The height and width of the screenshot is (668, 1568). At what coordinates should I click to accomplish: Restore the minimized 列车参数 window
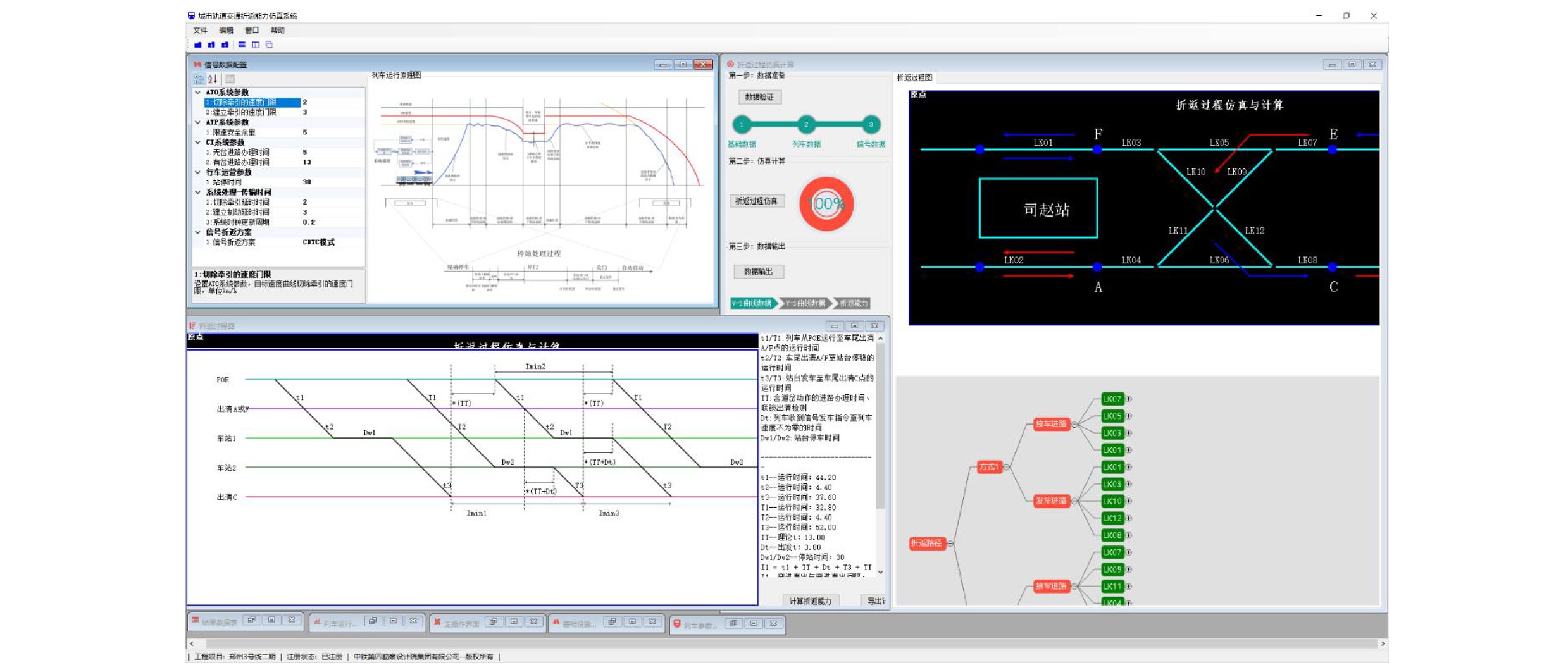pyautogui.click(x=734, y=623)
